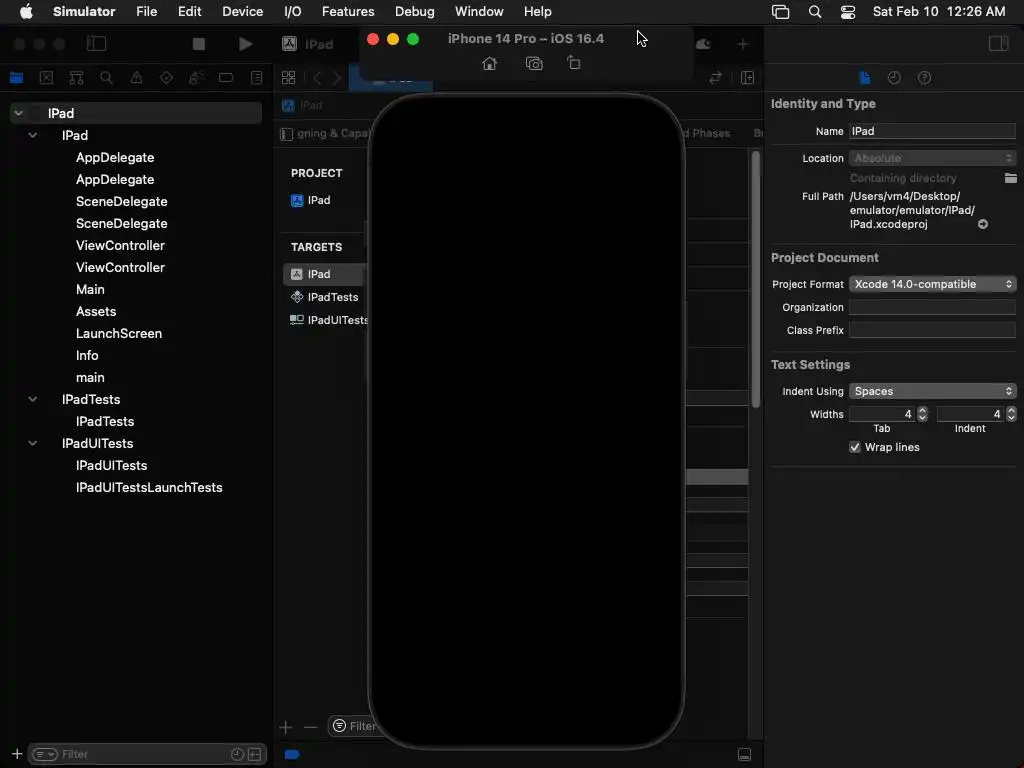Image resolution: width=1024 pixels, height=768 pixels.
Task: Open the Features menu
Action: pos(348,11)
